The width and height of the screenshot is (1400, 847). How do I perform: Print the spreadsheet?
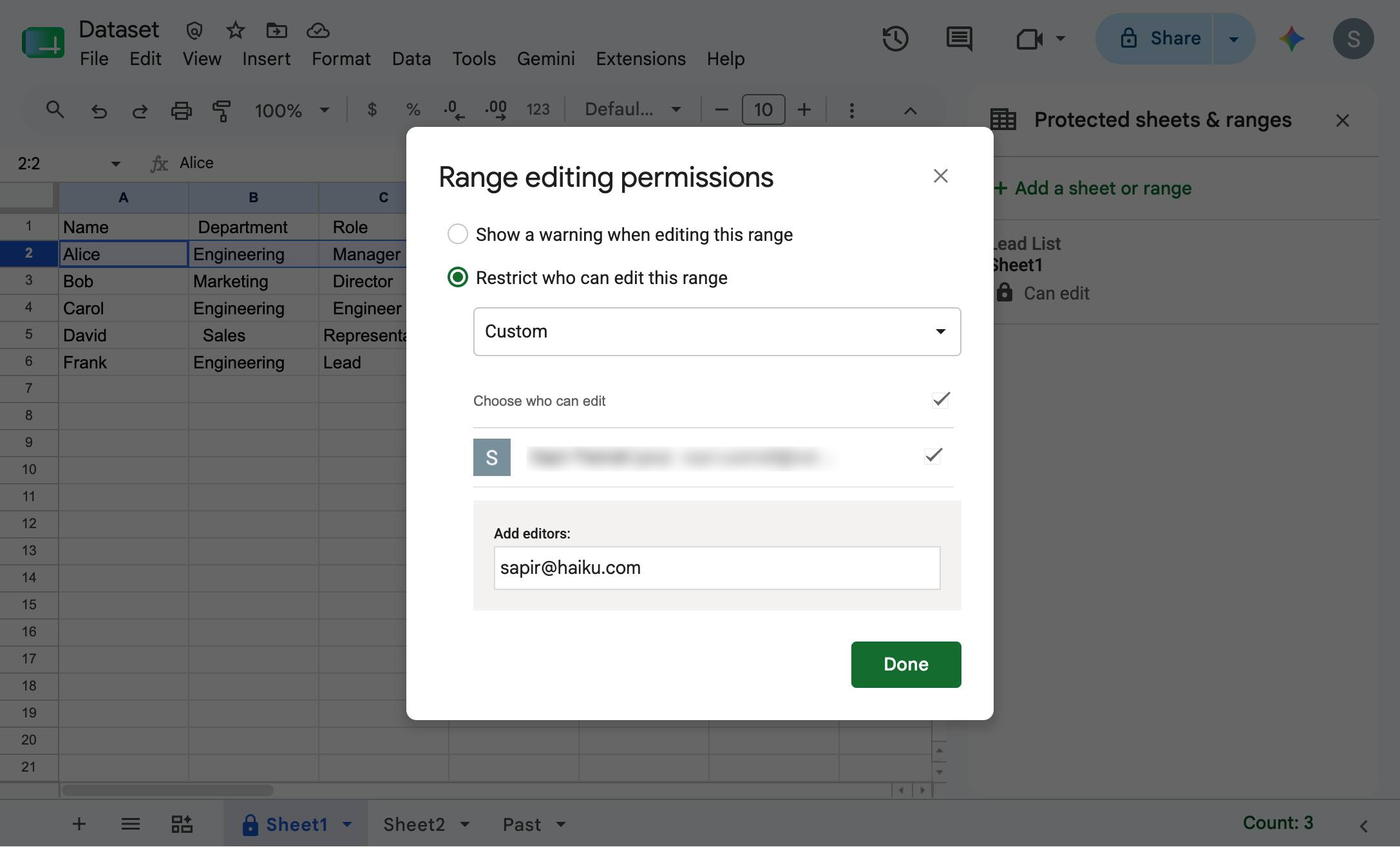[181, 111]
